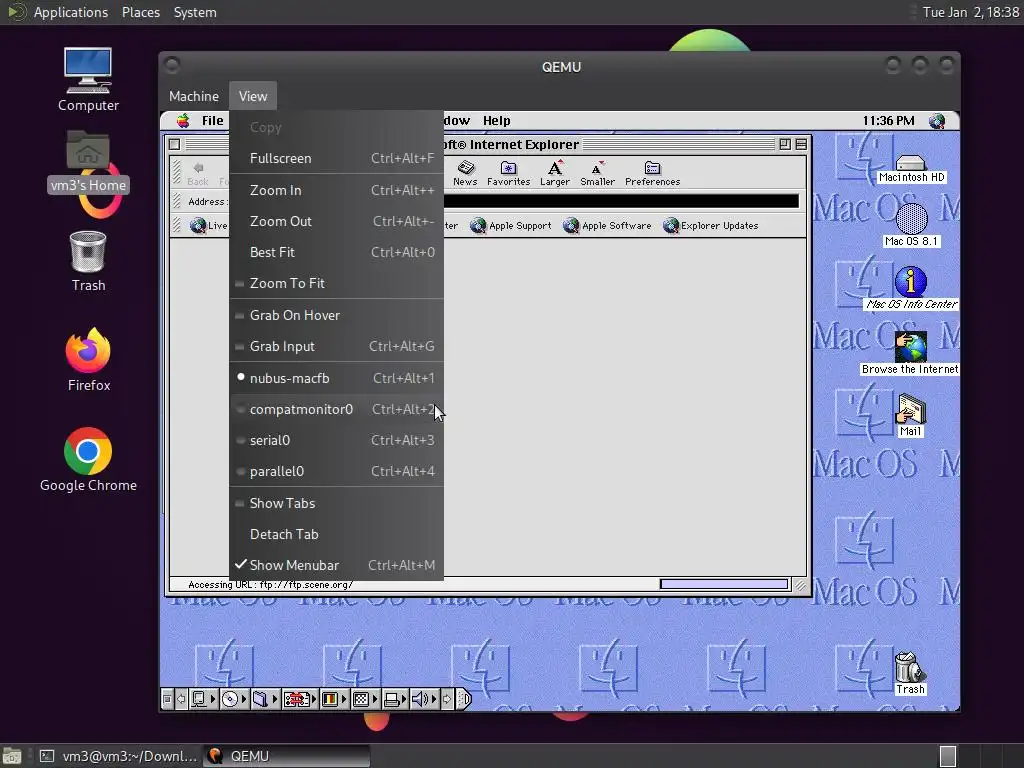Select the Browse the Internet icon
The width and height of the screenshot is (1024, 768).
point(910,353)
